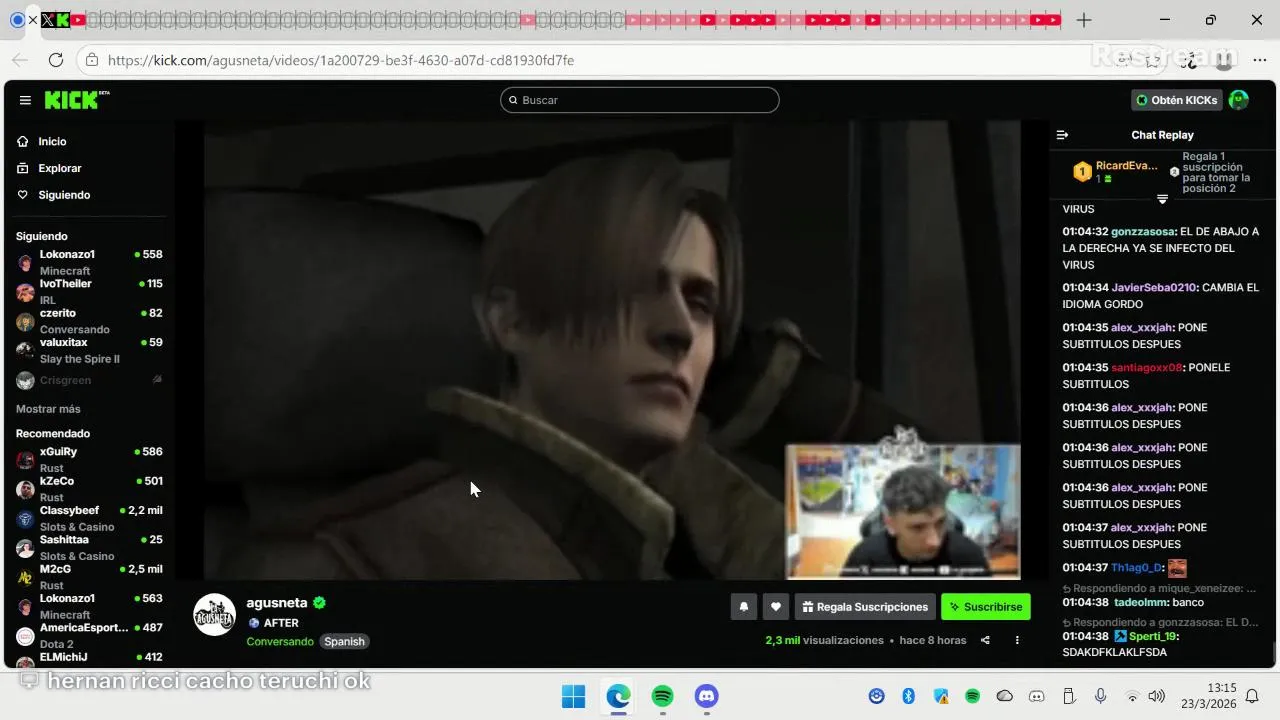Open the notification bell in taskbar
The image size is (1280, 720).
click(x=1252, y=696)
